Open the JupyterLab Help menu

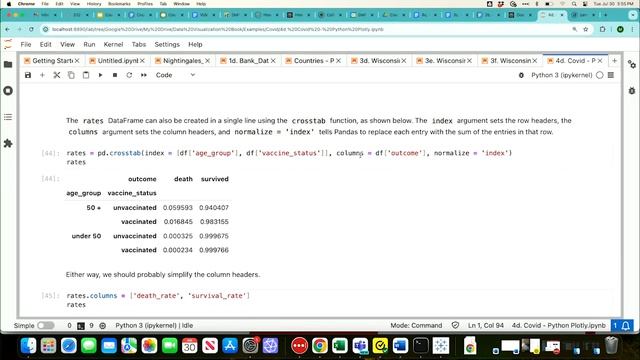tap(195, 44)
